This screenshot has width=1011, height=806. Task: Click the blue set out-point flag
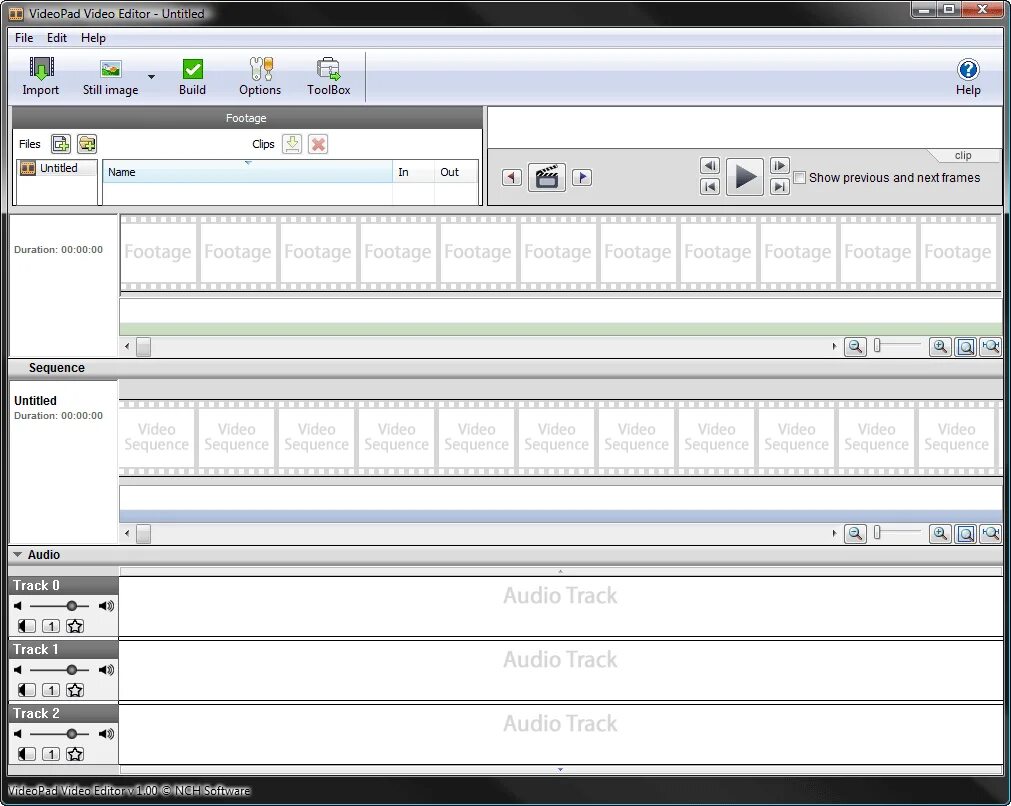582,177
